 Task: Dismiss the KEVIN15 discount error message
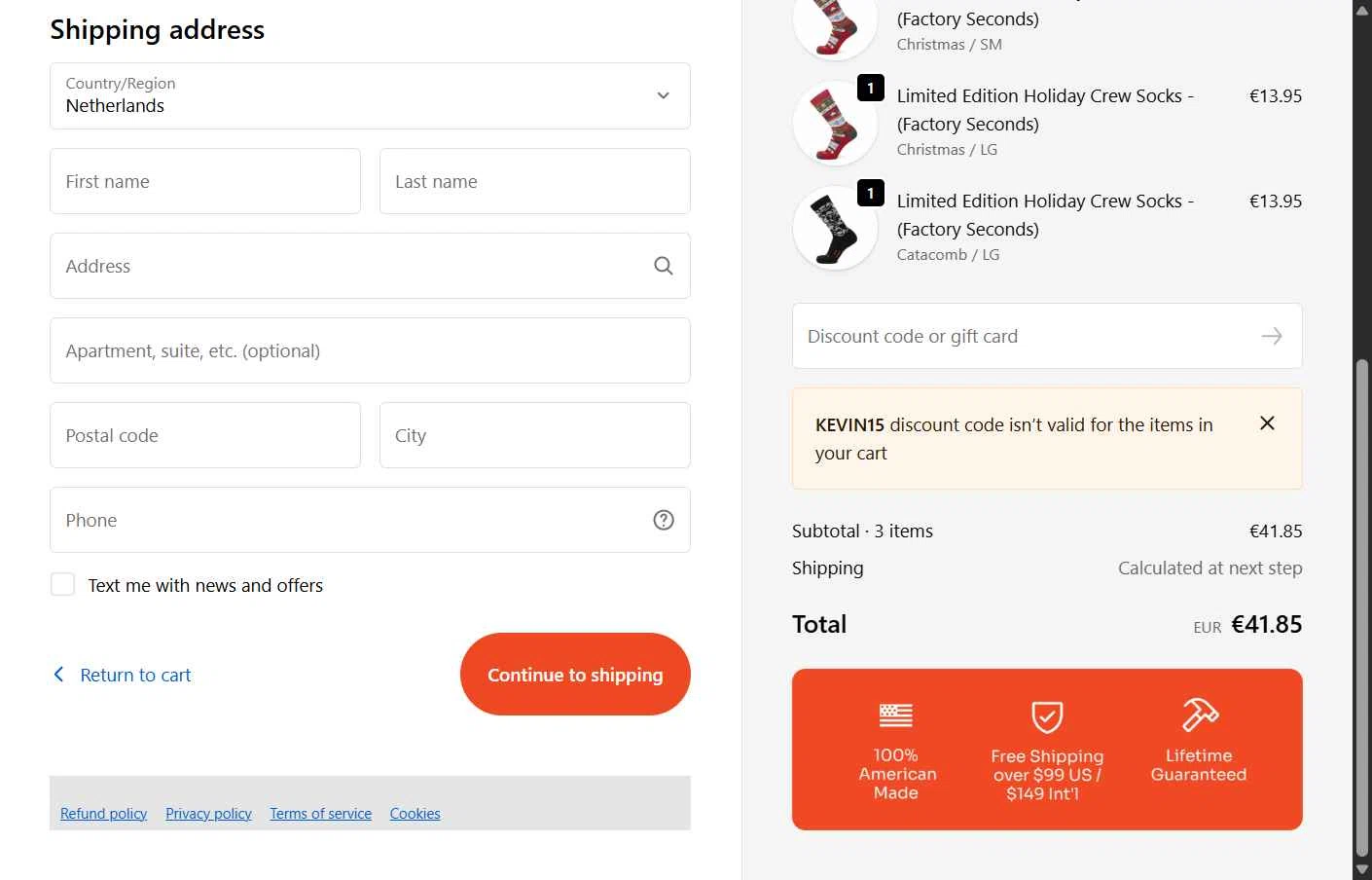pos(1267,423)
